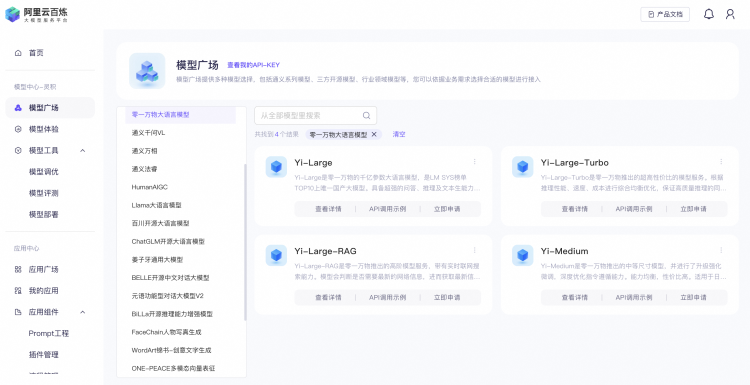Click the 阿里云百炼 logo
The image size is (750, 385).
37,14
